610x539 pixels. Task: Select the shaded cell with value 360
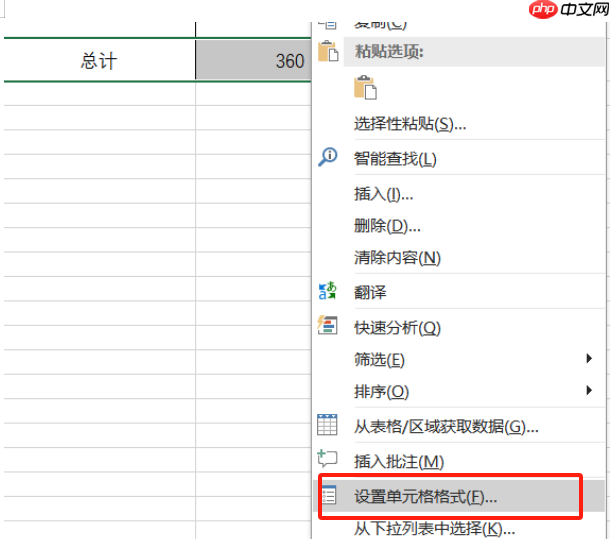tap(253, 60)
